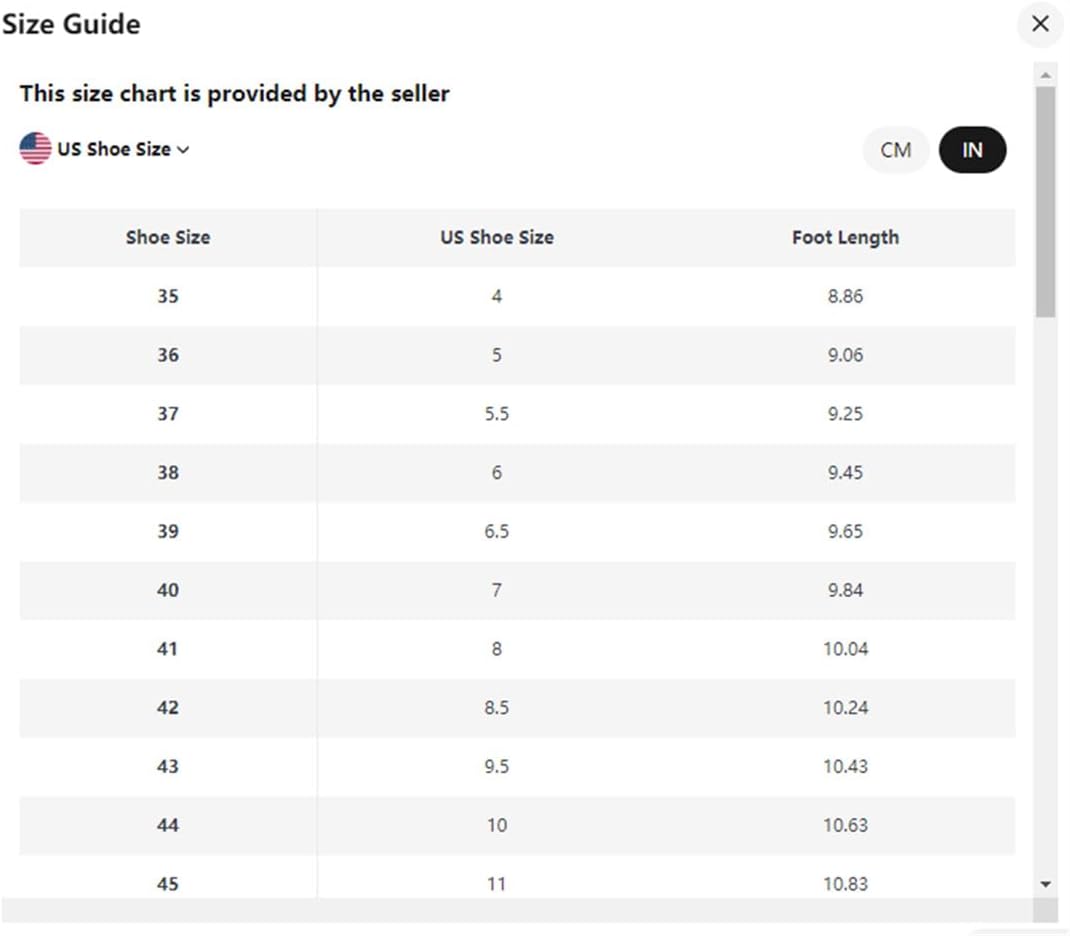This screenshot has height=936, width=1070.
Task: Click the US Shoe Size column header
Action: [497, 237]
